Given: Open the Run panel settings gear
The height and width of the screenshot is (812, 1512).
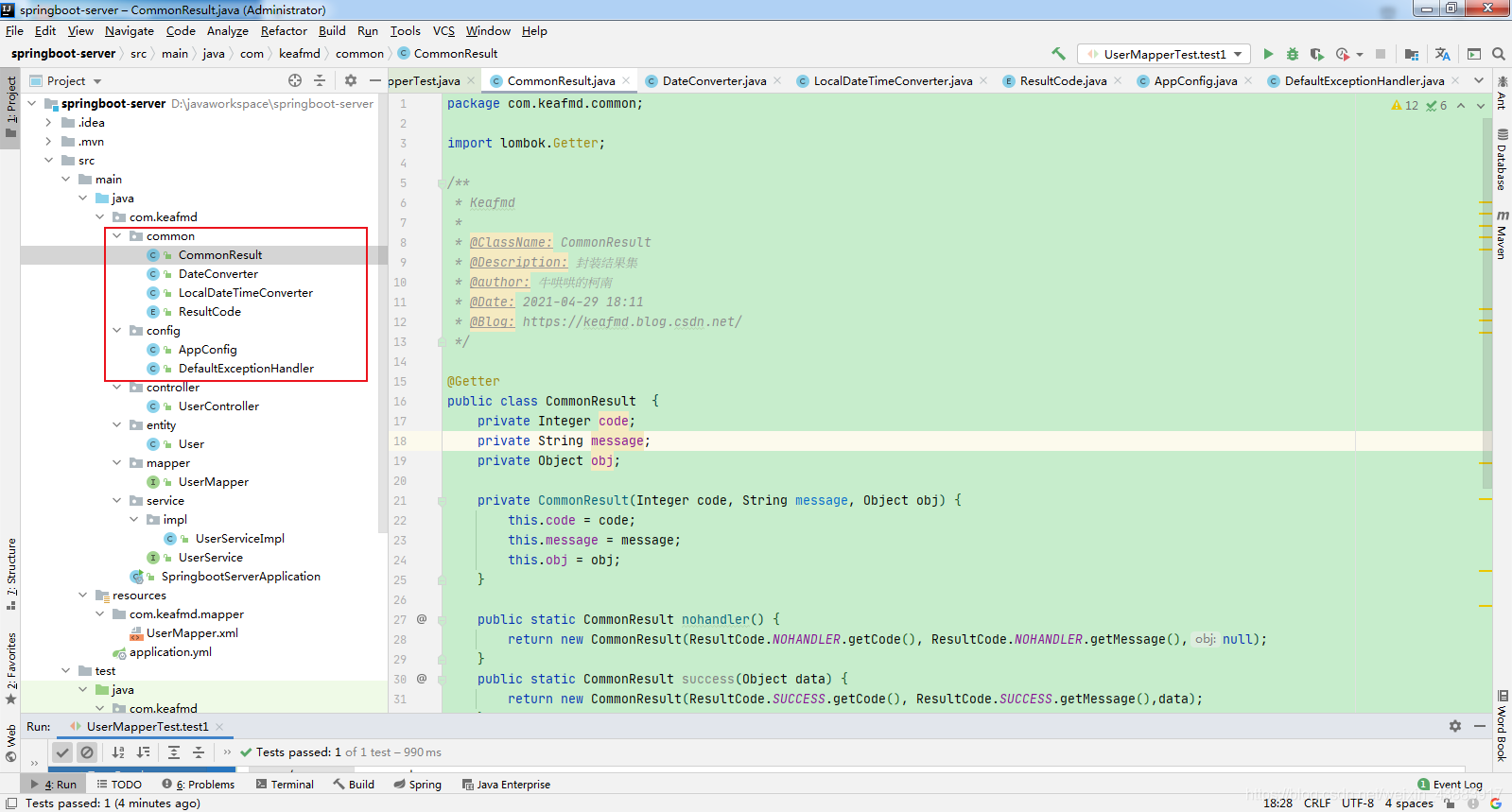Looking at the screenshot, I should click(1454, 726).
